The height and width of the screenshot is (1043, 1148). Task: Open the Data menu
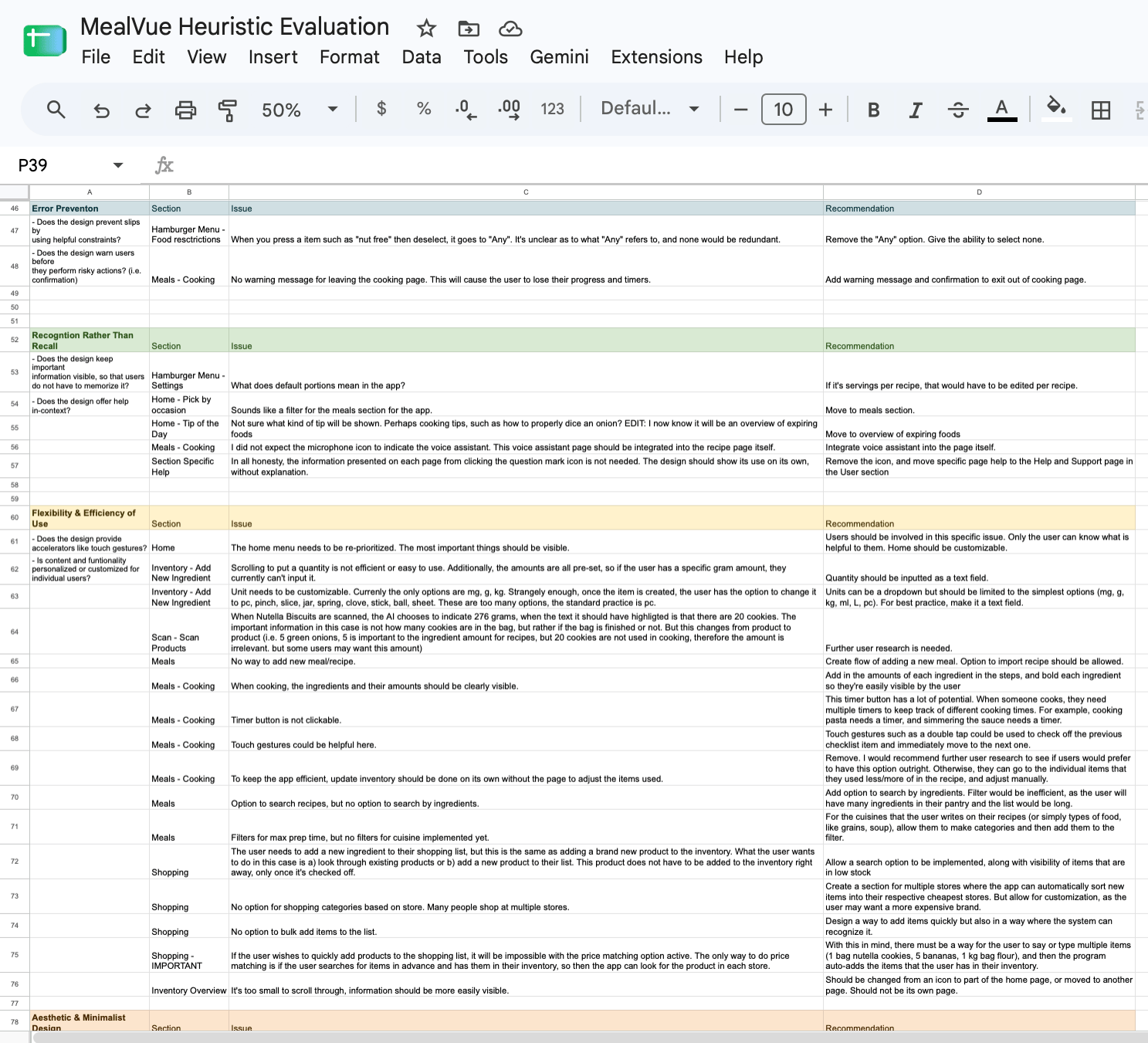click(x=422, y=57)
